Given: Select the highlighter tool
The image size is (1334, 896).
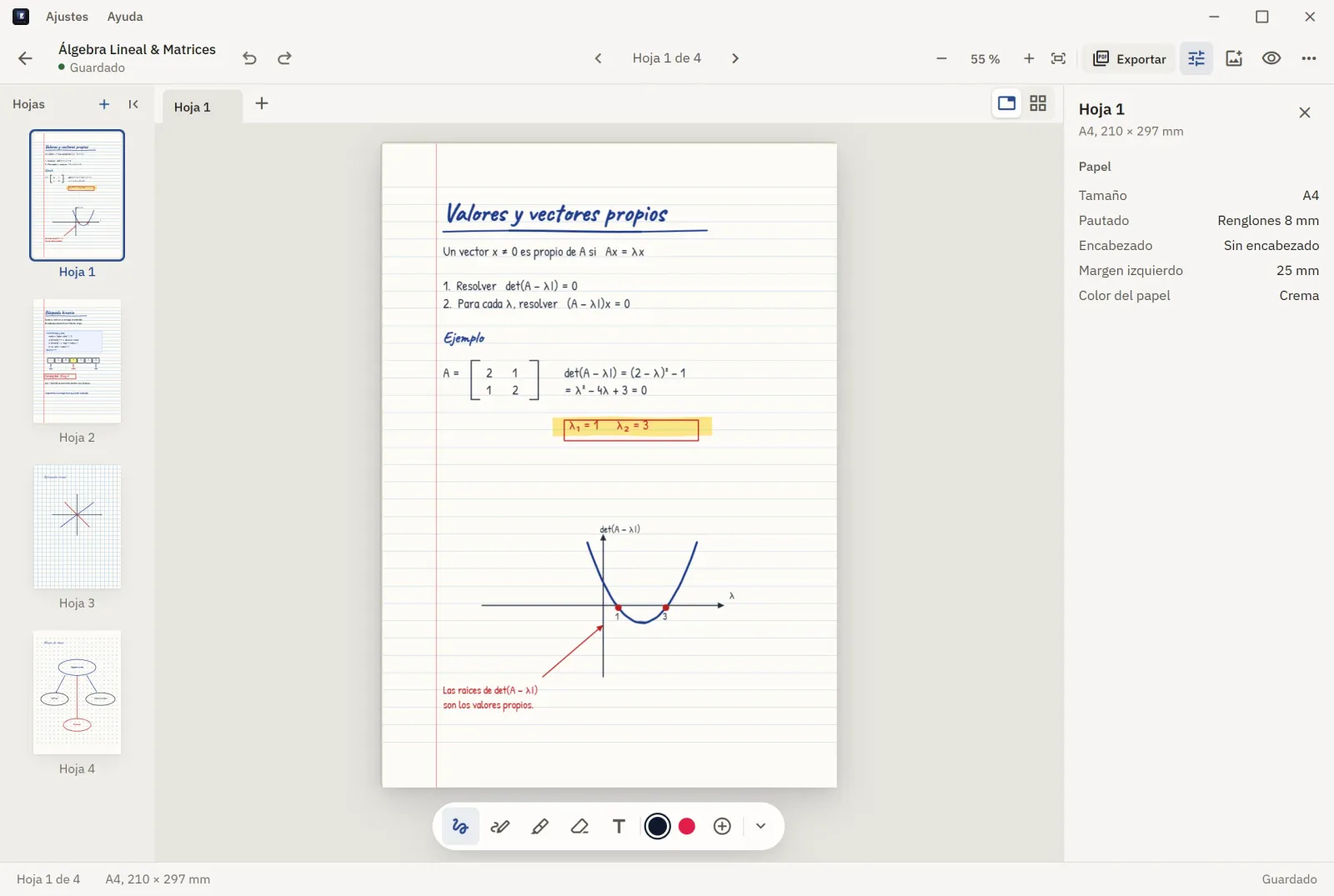Looking at the screenshot, I should pos(540,826).
